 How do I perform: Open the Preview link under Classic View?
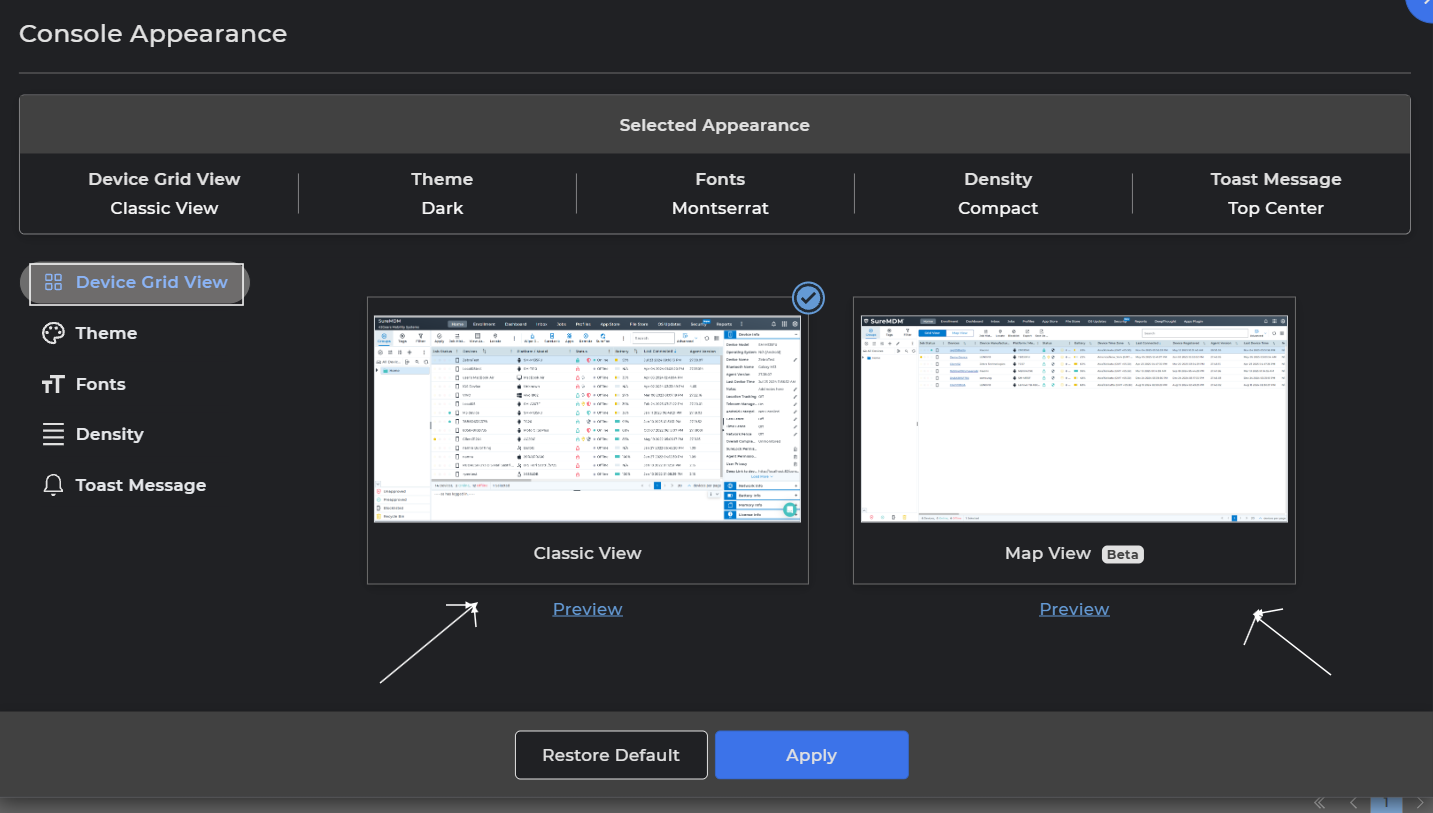587,609
